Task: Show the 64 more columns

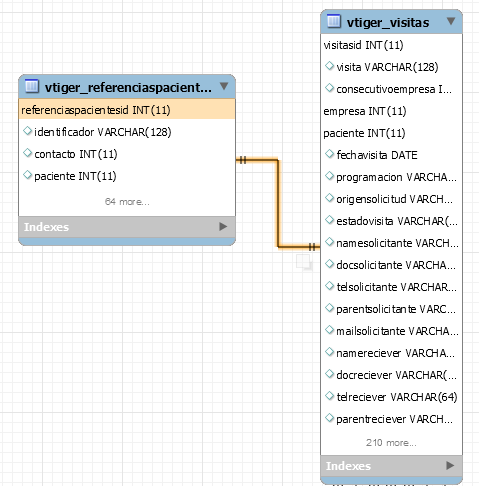Action: tap(127, 202)
